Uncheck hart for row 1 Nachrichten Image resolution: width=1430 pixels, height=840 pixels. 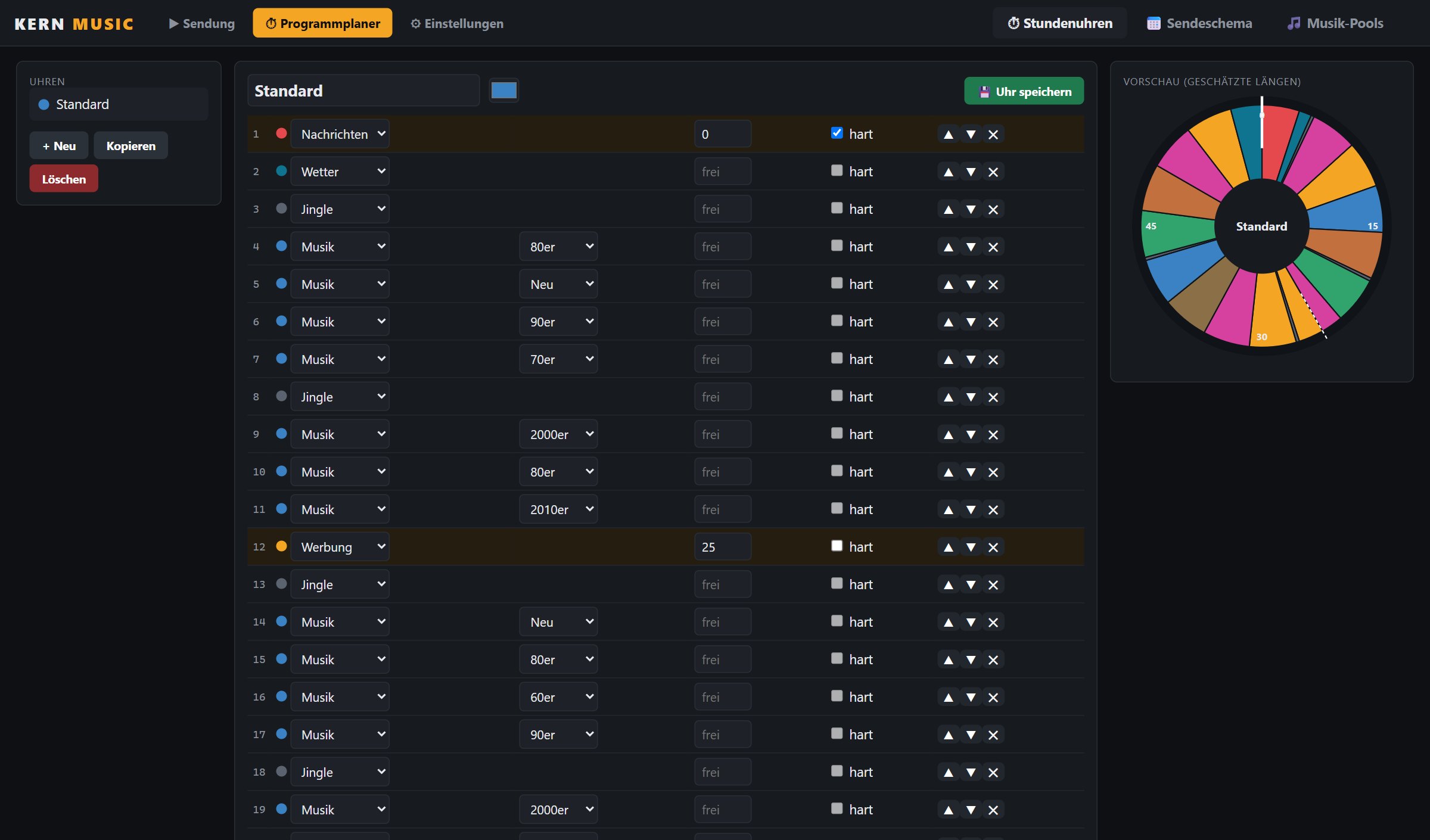837,133
